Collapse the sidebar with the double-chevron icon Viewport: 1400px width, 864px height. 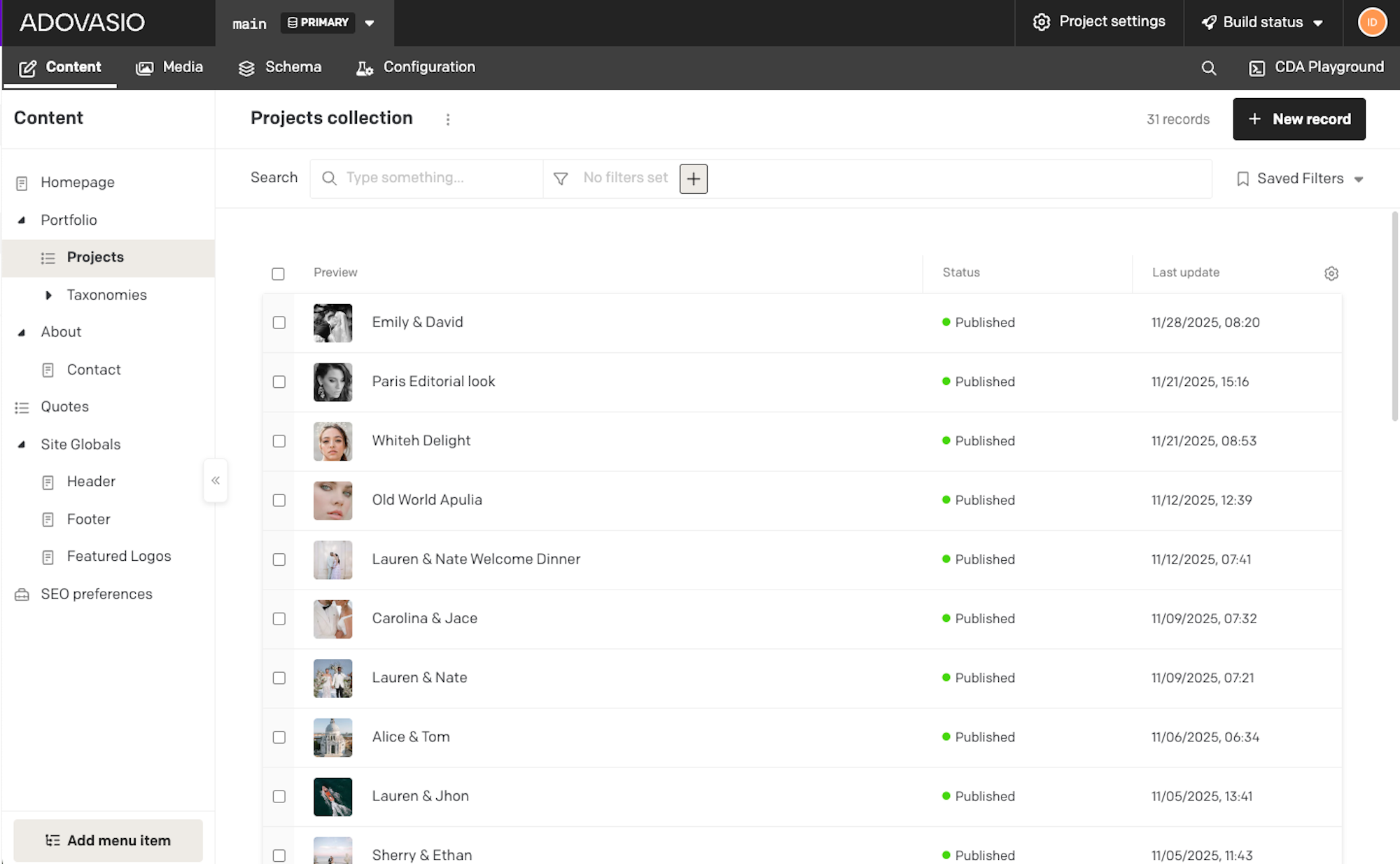(x=216, y=480)
